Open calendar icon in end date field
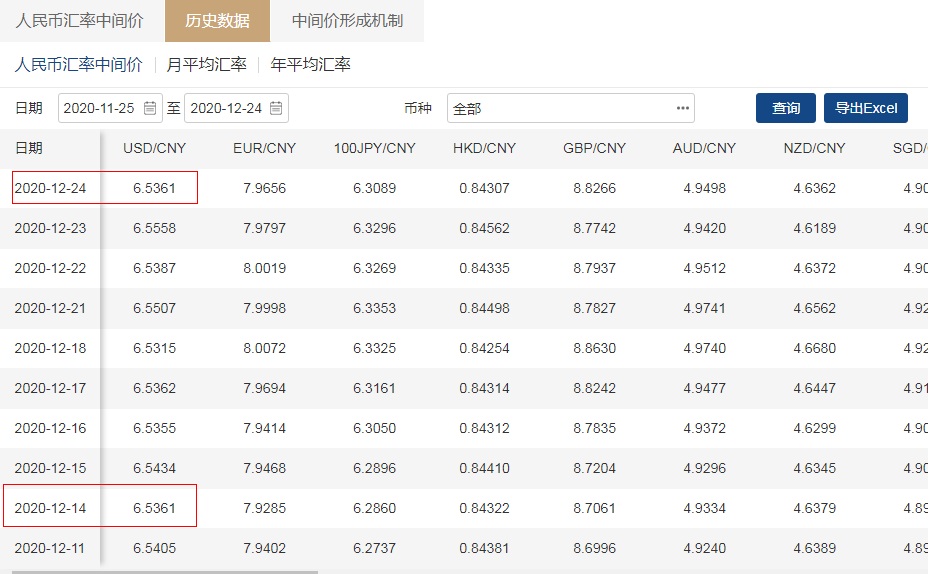The height and width of the screenshot is (574, 934). coord(276,108)
